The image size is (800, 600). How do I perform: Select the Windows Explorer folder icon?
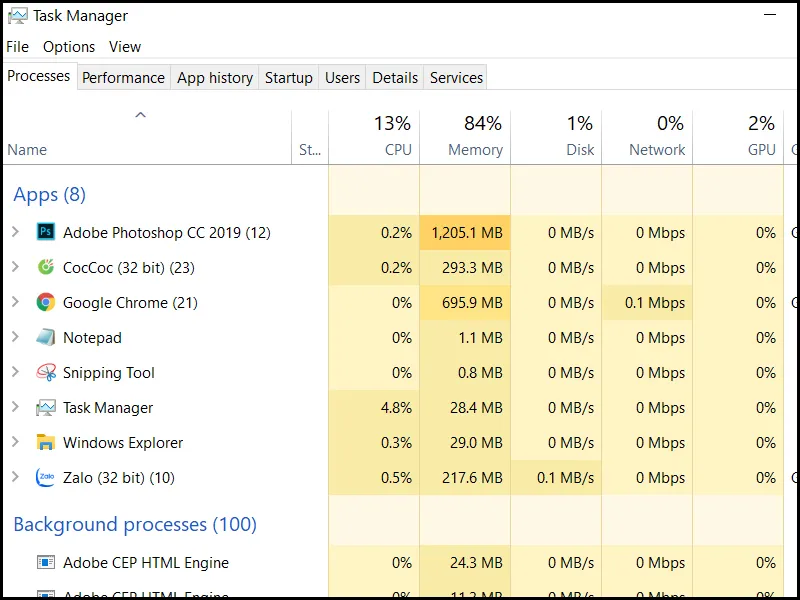pyautogui.click(x=46, y=442)
